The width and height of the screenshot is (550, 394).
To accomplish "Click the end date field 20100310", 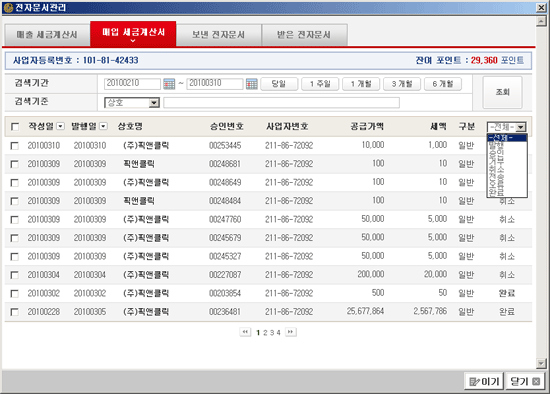I will coord(215,84).
